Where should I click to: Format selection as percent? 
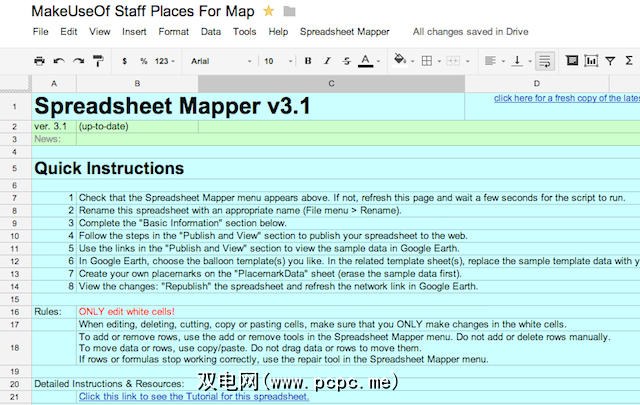143,61
